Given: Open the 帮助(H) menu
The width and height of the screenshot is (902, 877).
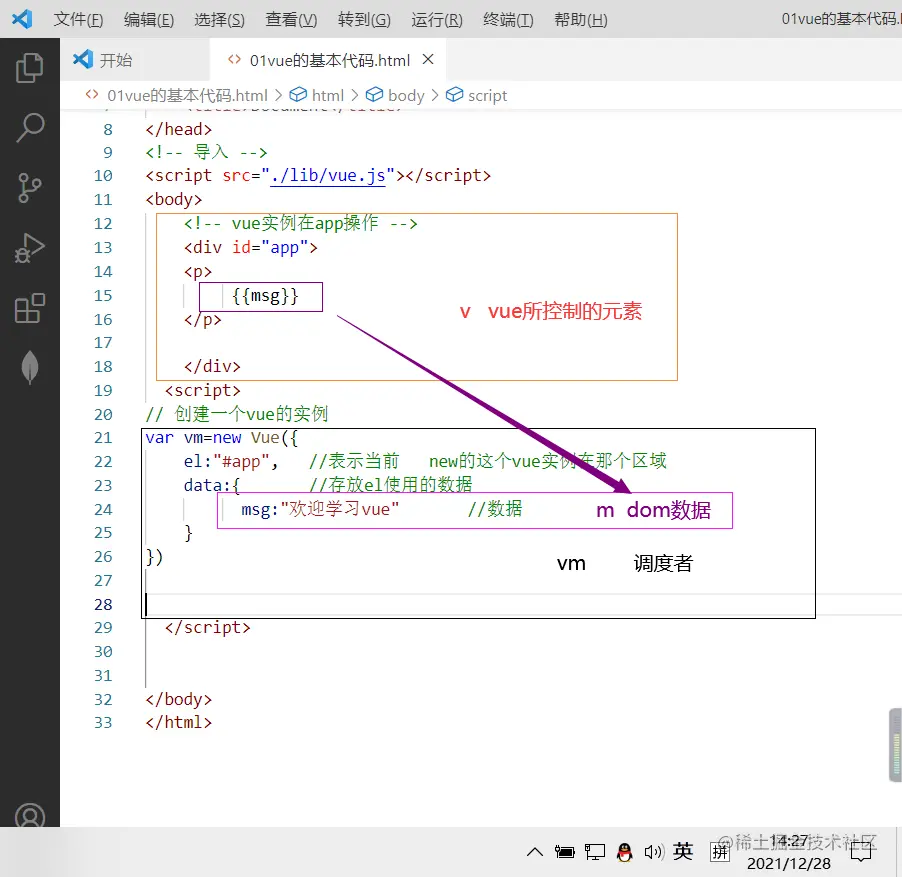Looking at the screenshot, I should coord(581,20).
